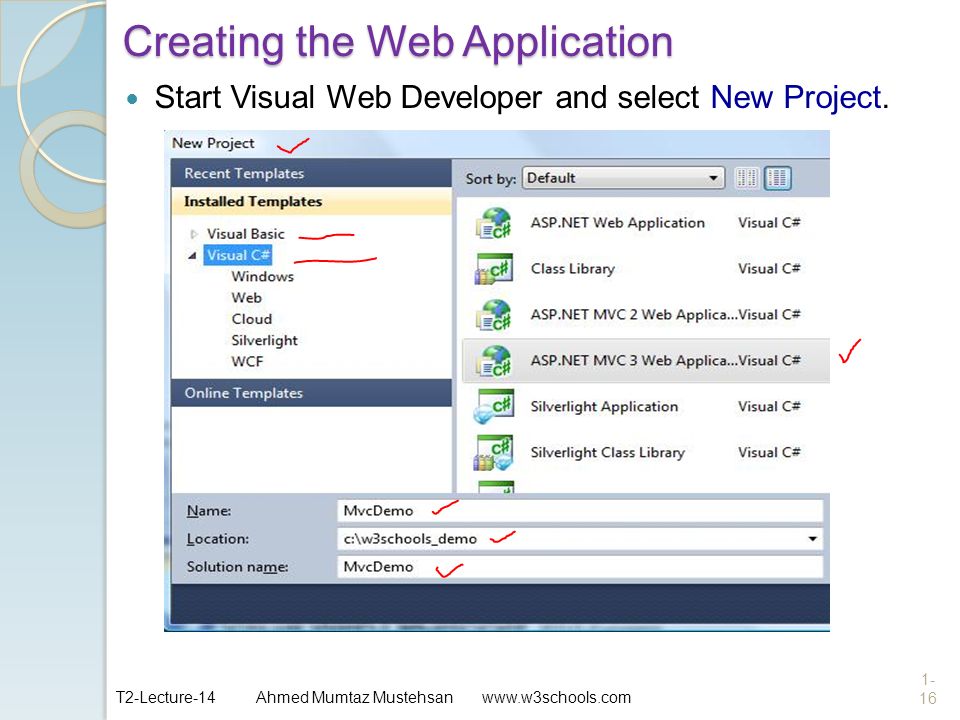Image resolution: width=960 pixels, height=720 pixels.
Task: Select Silverlight under Visual C#
Action: pos(264,341)
